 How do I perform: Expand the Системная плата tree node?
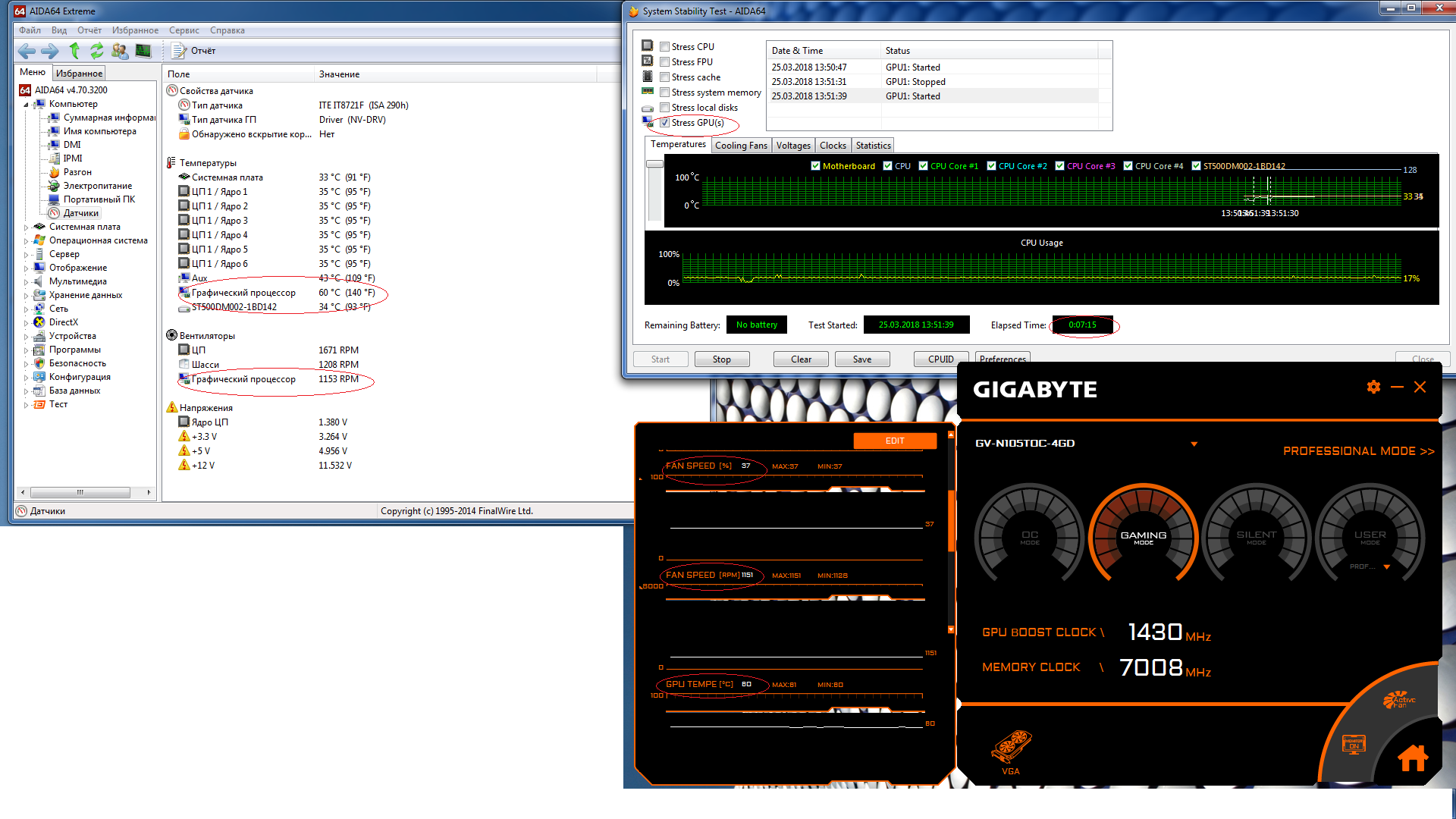click(26, 227)
